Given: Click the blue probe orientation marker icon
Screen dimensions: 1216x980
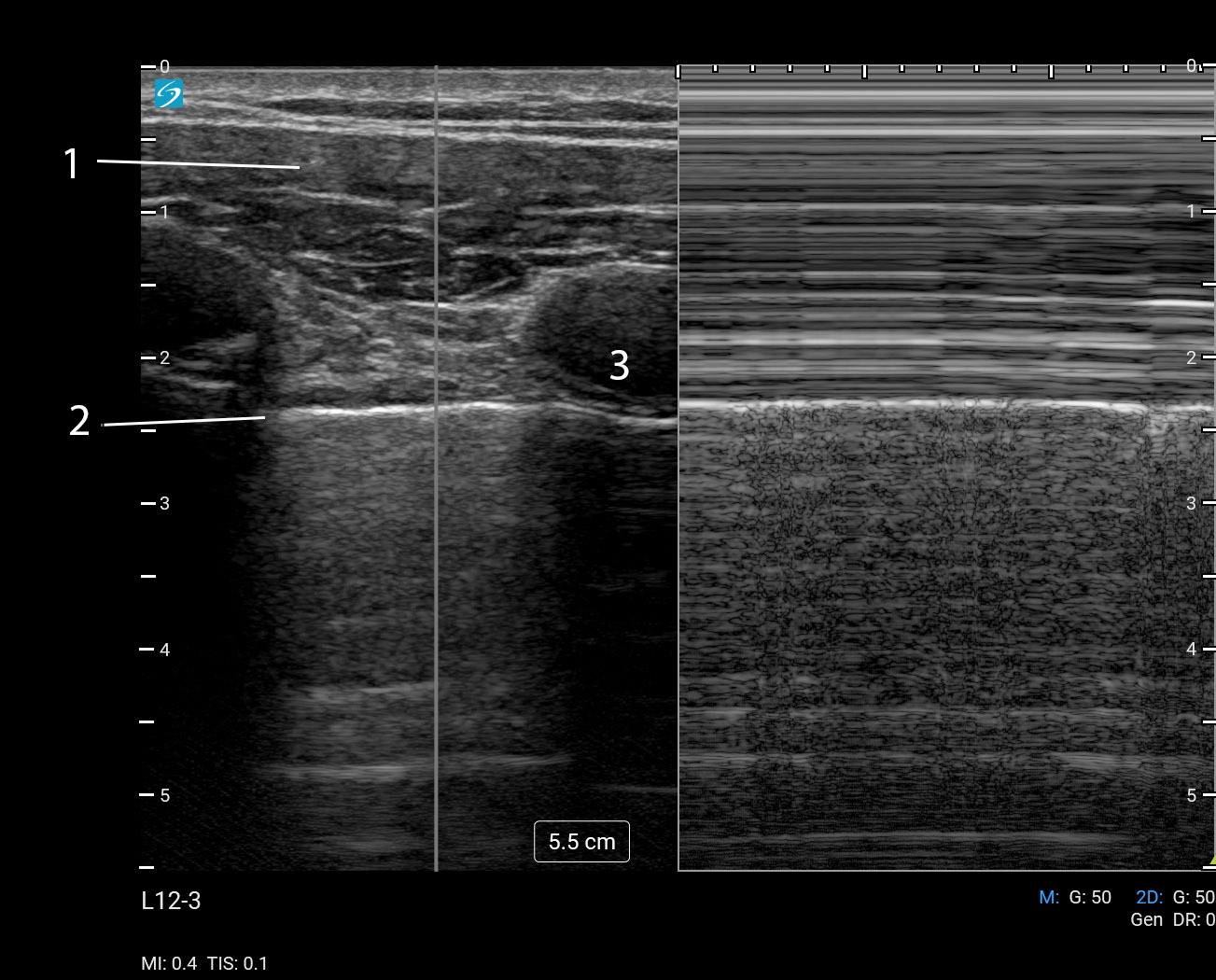Looking at the screenshot, I should (x=169, y=93).
